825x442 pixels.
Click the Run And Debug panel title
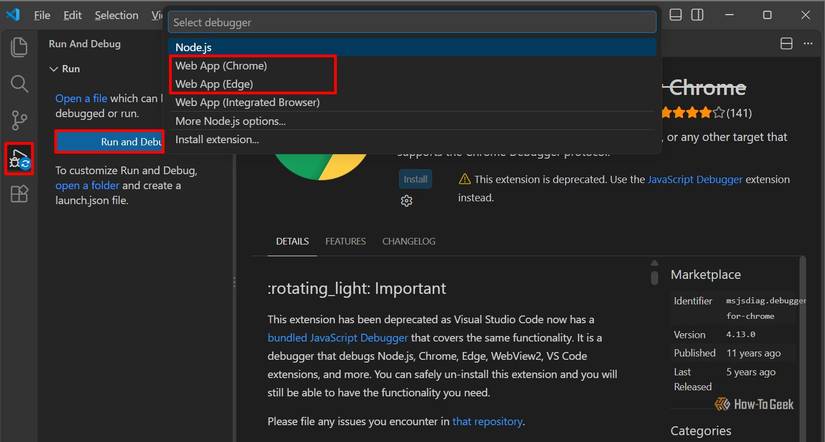(x=85, y=44)
